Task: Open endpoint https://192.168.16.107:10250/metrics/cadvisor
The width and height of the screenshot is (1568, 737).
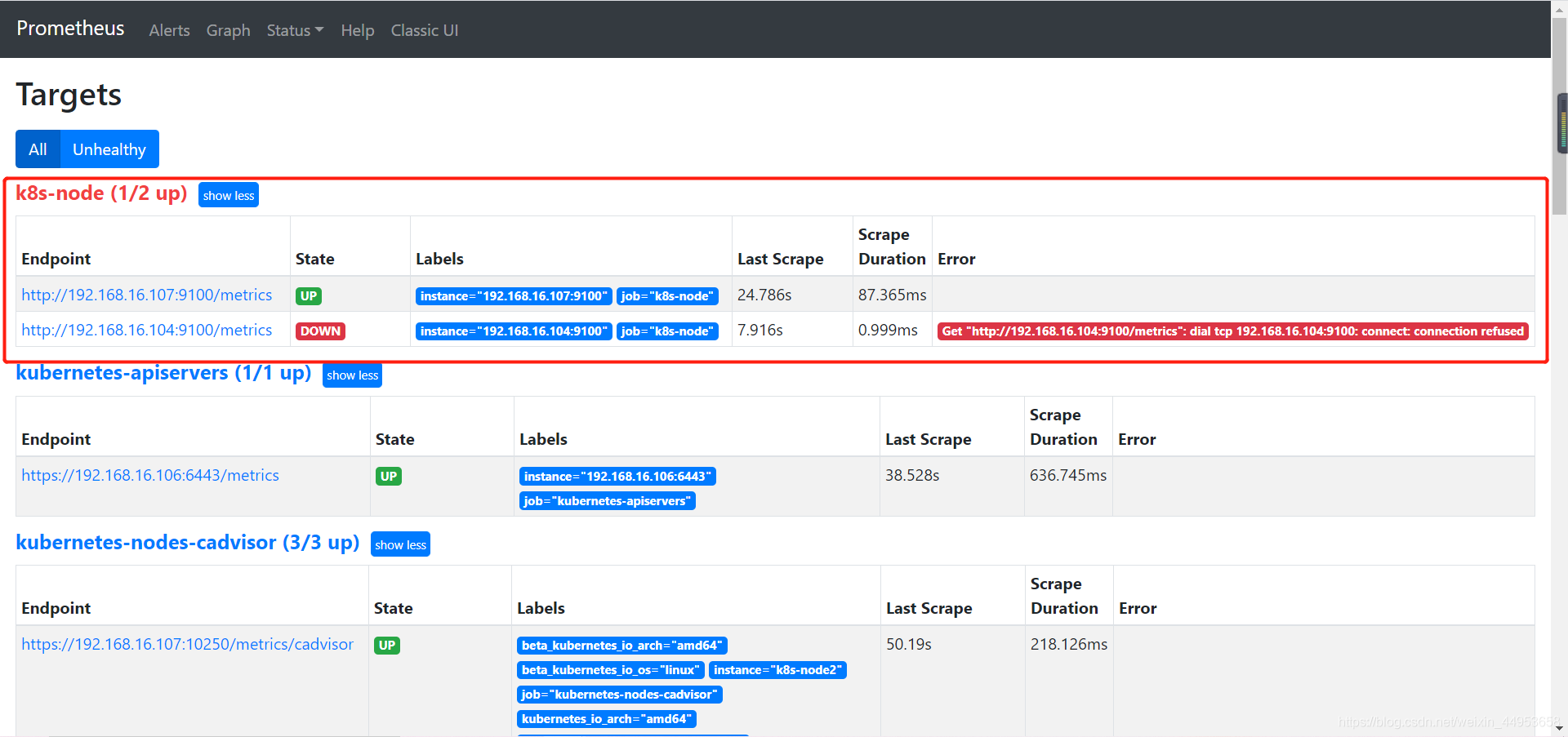Action: click(x=187, y=644)
